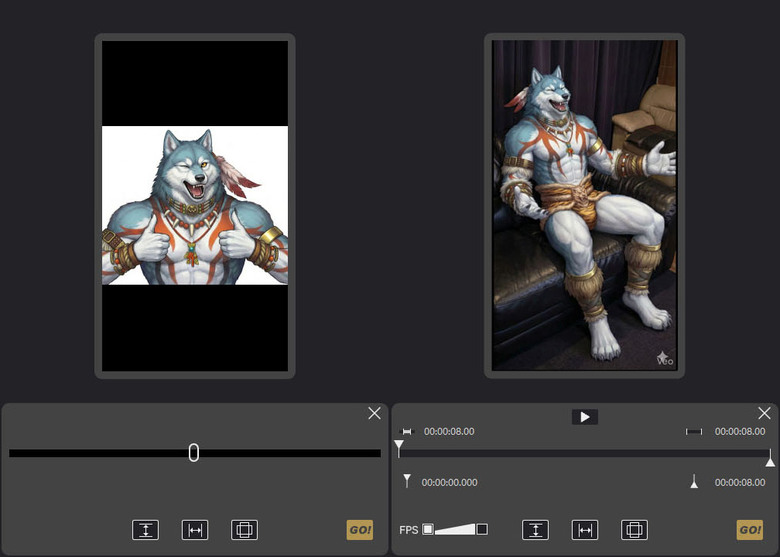The height and width of the screenshot is (557, 780).
Task: Click fit-to-height icon in left panel
Action: coord(146,530)
